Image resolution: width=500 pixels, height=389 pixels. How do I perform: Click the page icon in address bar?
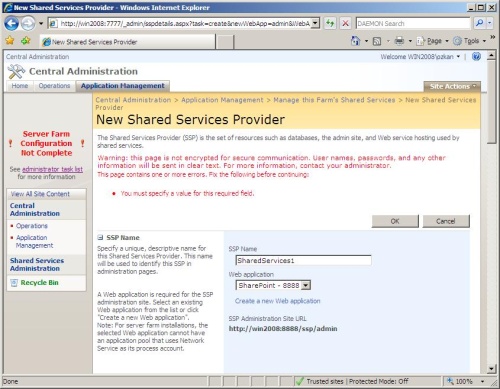tap(52, 23)
